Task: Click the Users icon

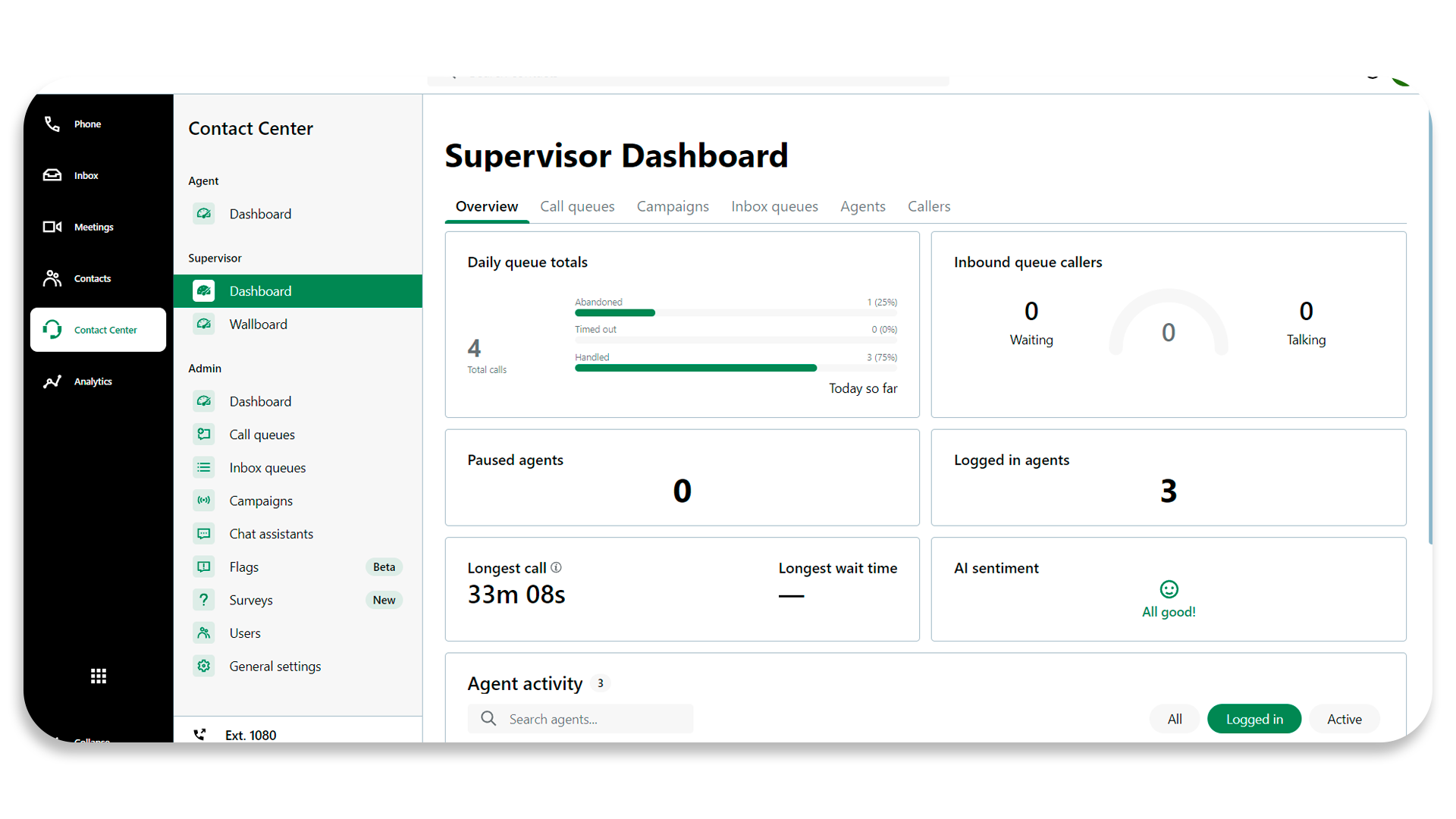Action: tap(204, 633)
